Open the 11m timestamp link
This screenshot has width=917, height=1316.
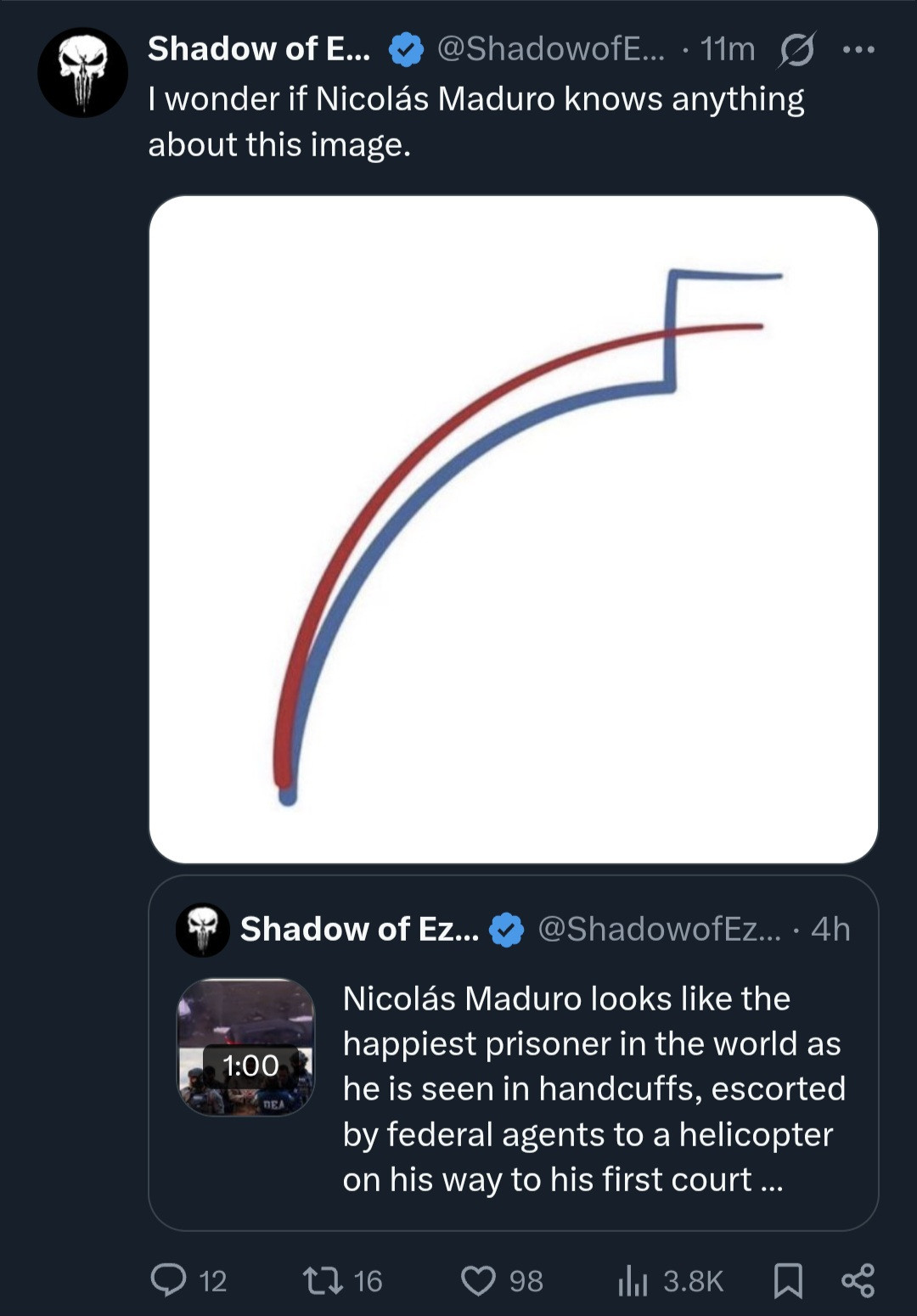728,49
